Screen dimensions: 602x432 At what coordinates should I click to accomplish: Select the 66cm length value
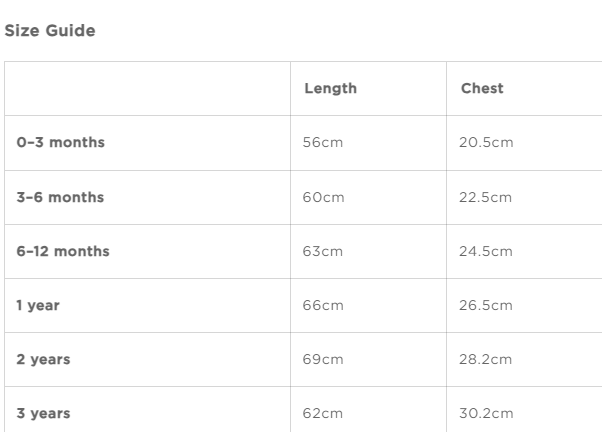pos(323,305)
